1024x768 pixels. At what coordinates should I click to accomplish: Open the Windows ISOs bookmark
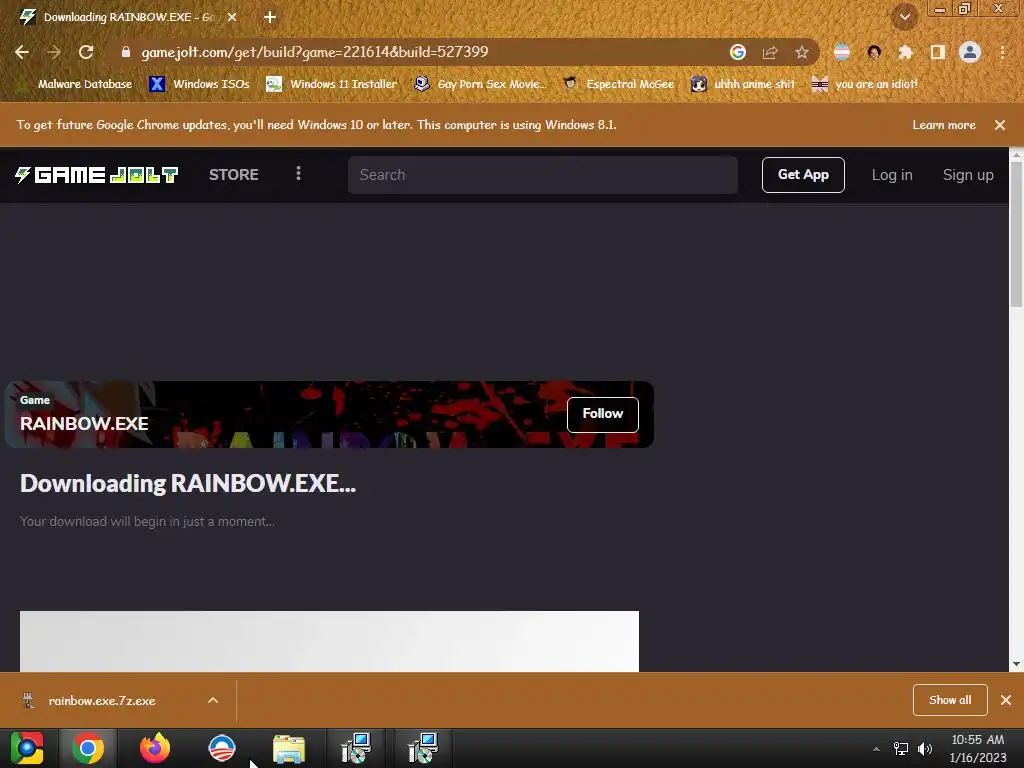point(199,84)
